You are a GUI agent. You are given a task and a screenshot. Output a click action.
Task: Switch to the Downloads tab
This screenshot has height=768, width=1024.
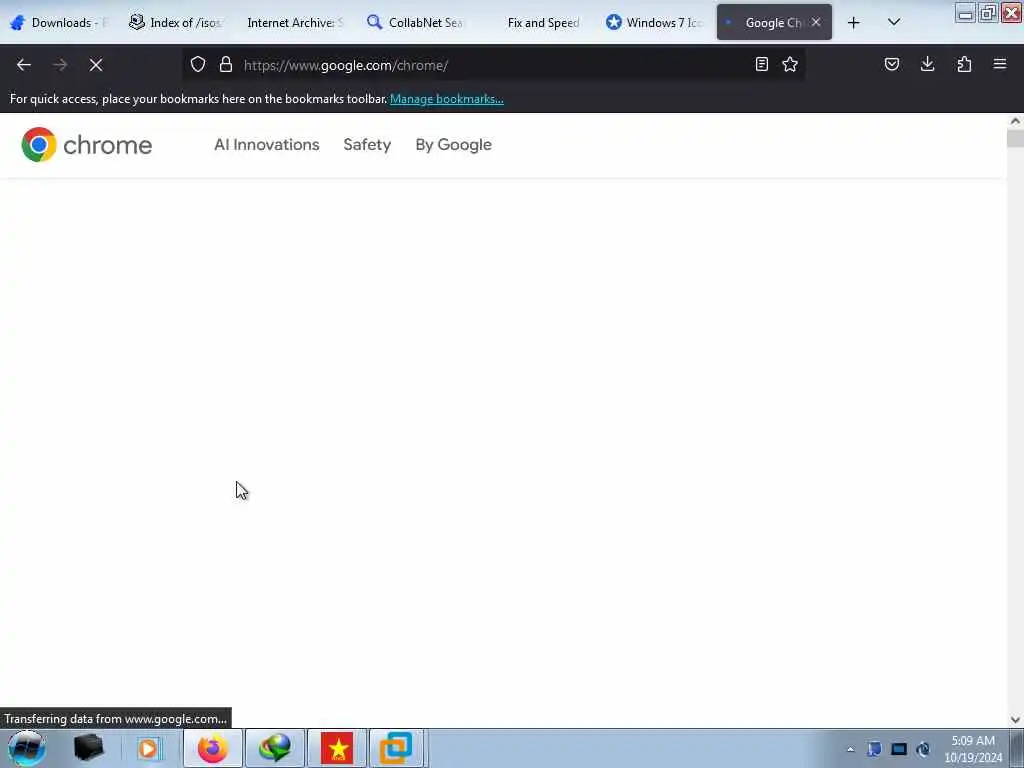pos(60,23)
